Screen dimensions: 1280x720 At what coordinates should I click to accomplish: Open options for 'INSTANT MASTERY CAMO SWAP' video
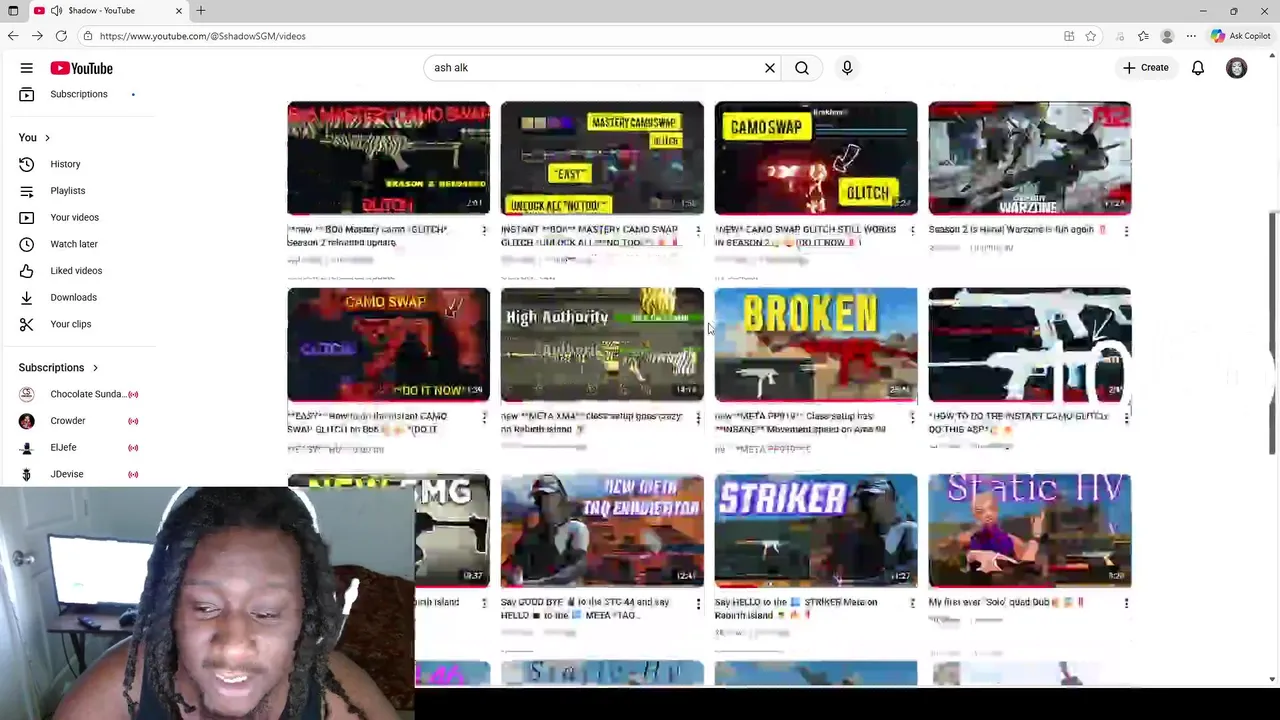click(698, 231)
